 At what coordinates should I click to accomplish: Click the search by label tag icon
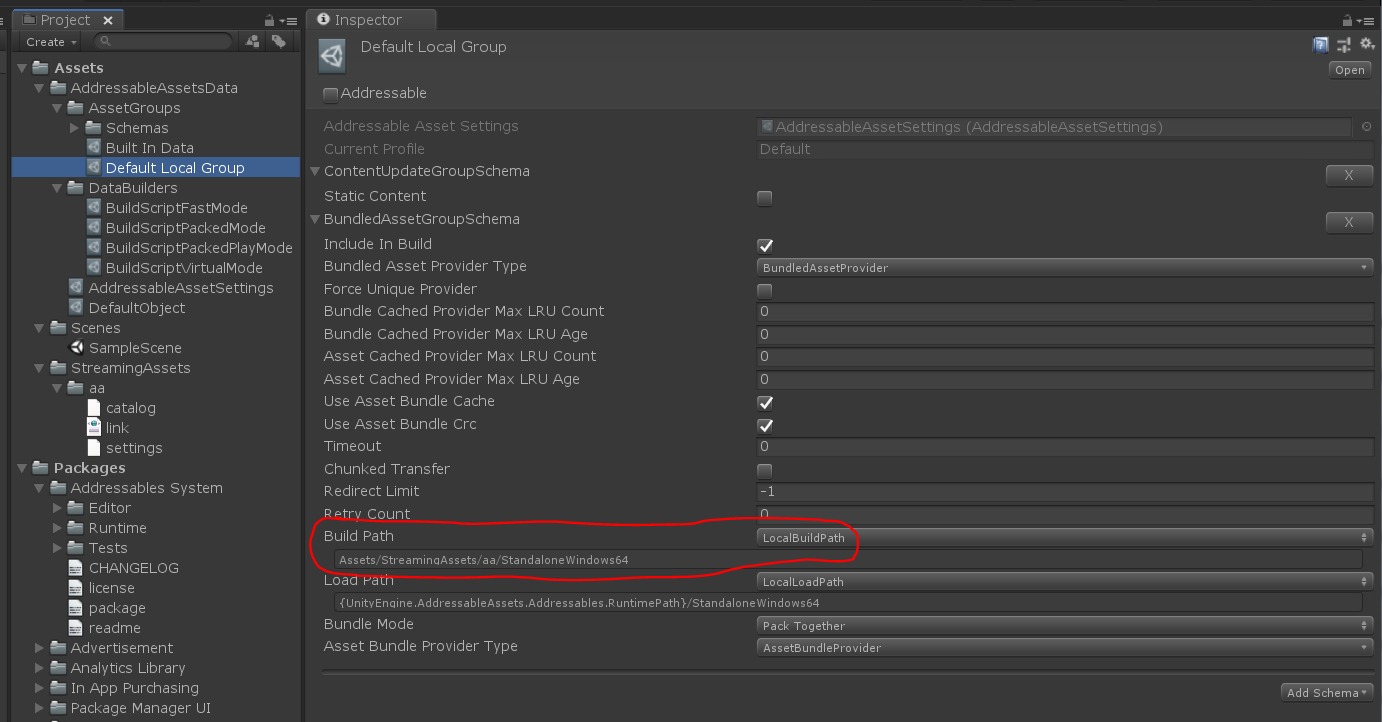pyautogui.click(x=278, y=41)
